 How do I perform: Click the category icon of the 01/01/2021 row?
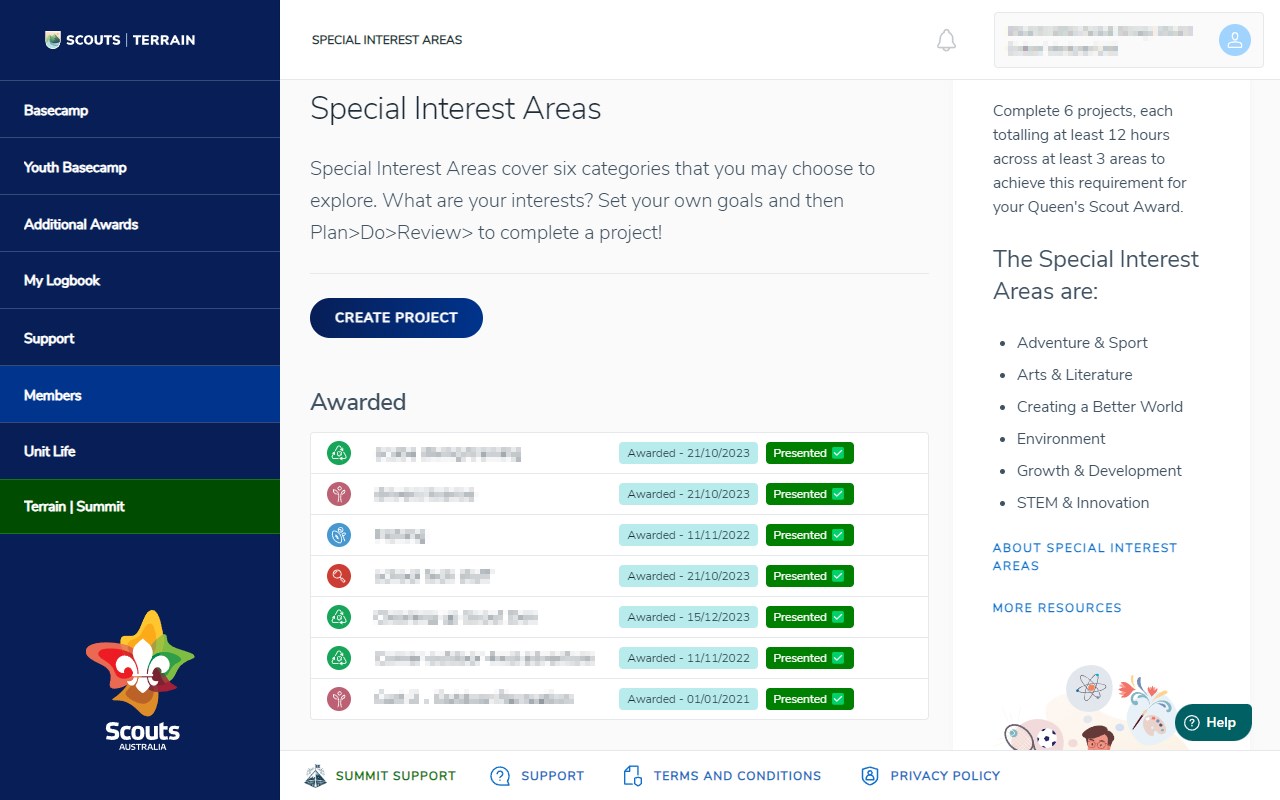(x=339, y=699)
